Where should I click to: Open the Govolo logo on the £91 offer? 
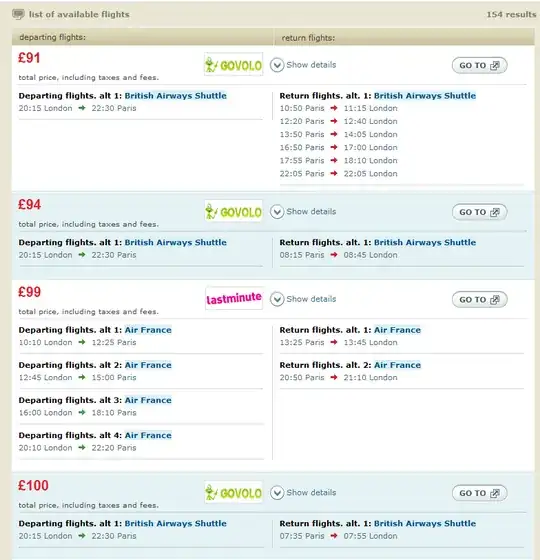[x=234, y=65]
